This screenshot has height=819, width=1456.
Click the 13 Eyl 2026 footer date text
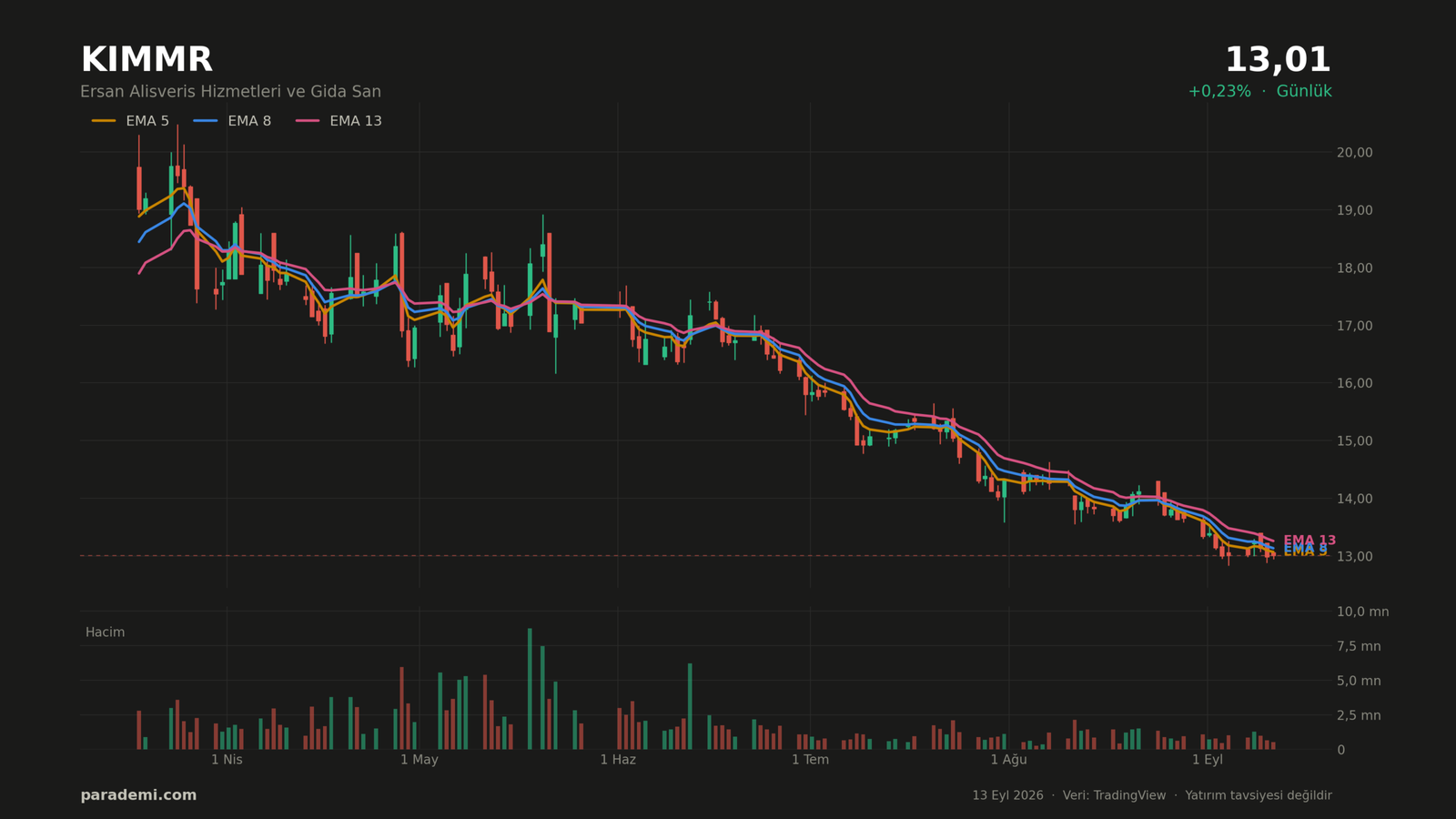coord(1007,795)
